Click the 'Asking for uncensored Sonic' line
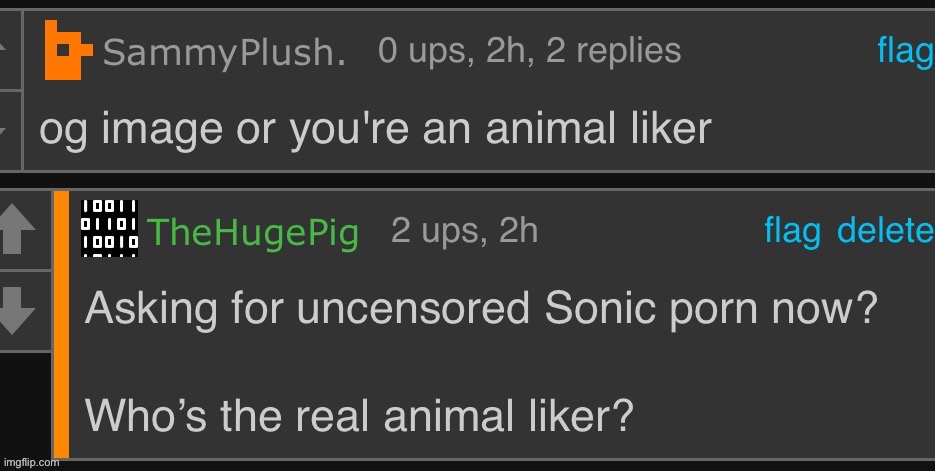 click(x=480, y=309)
